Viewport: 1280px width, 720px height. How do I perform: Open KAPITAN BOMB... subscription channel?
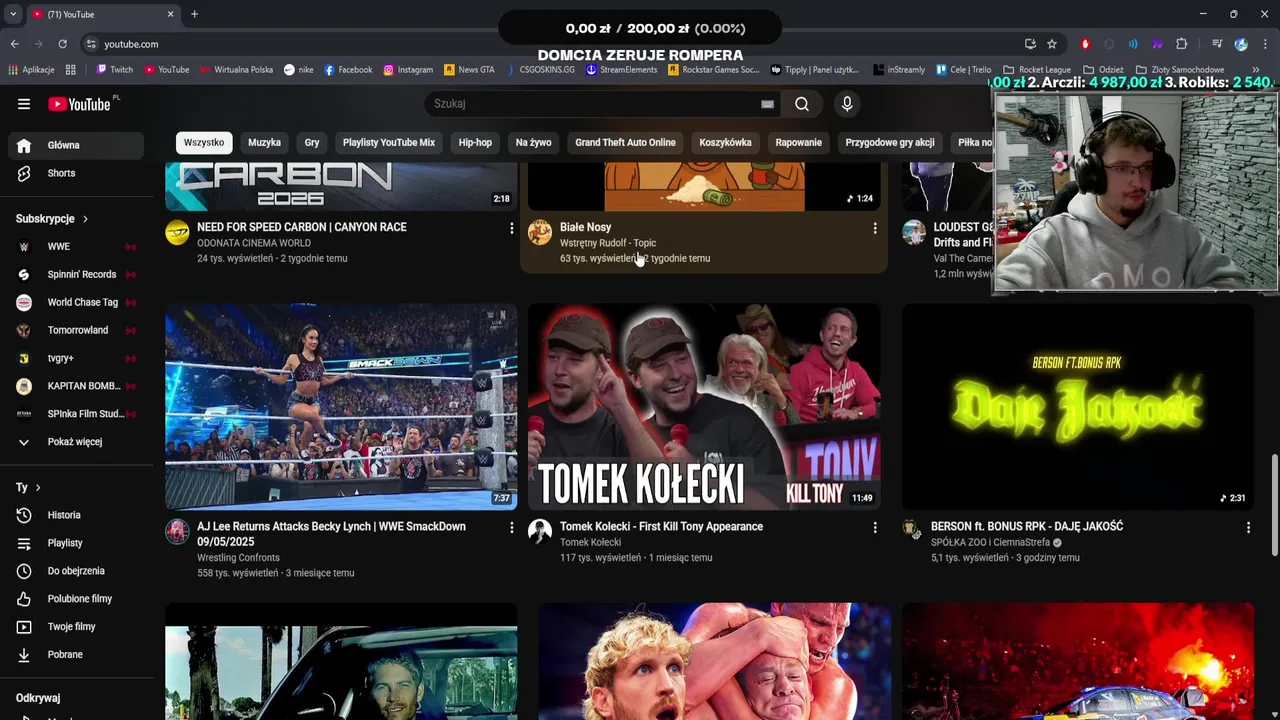coord(76,387)
